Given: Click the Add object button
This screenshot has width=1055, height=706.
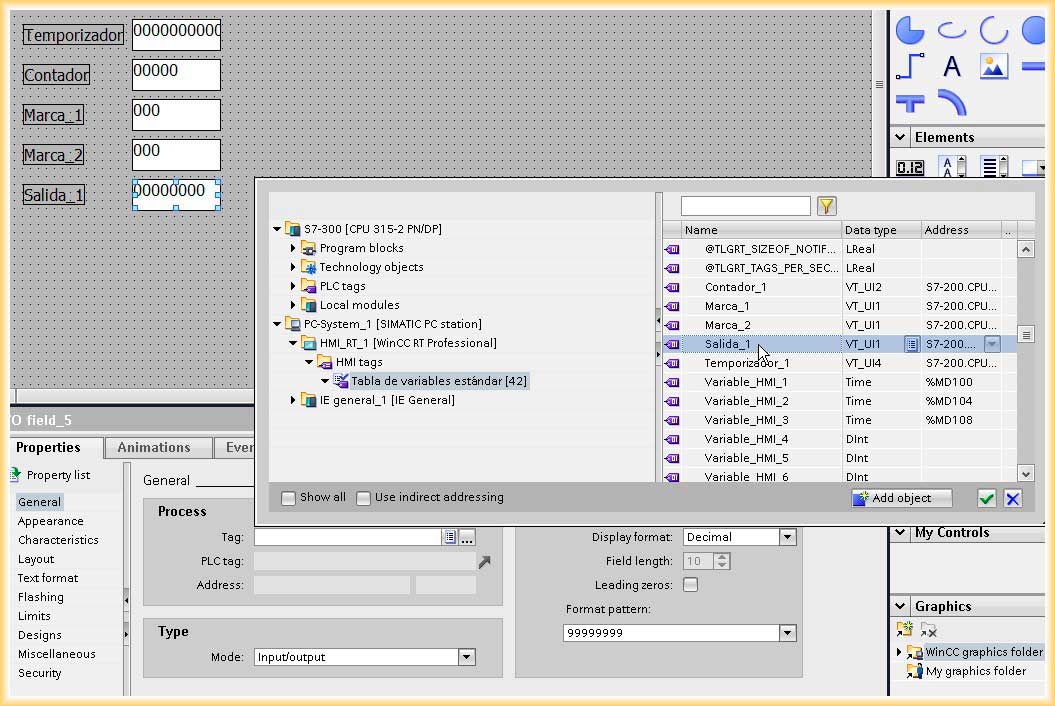Looking at the screenshot, I should coord(902,498).
